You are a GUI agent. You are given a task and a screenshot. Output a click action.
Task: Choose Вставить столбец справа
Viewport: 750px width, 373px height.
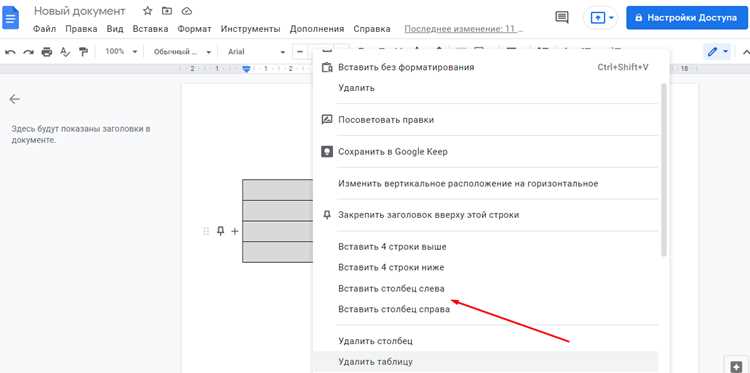[x=485, y=309]
